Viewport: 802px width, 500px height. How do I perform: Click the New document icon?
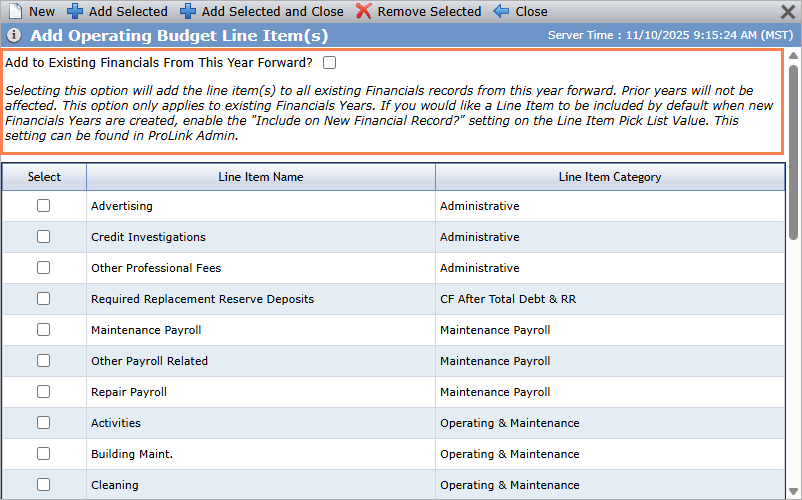(x=16, y=11)
